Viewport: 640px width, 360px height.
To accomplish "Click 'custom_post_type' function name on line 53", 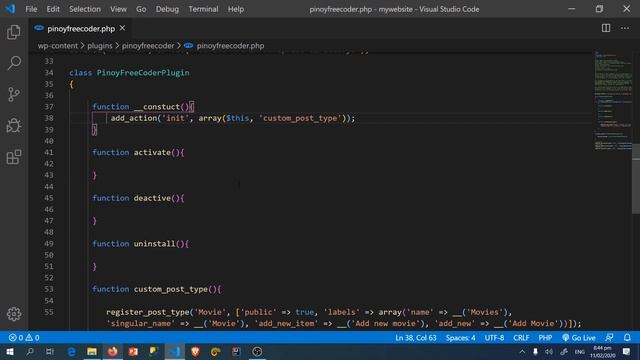I will (x=171, y=289).
